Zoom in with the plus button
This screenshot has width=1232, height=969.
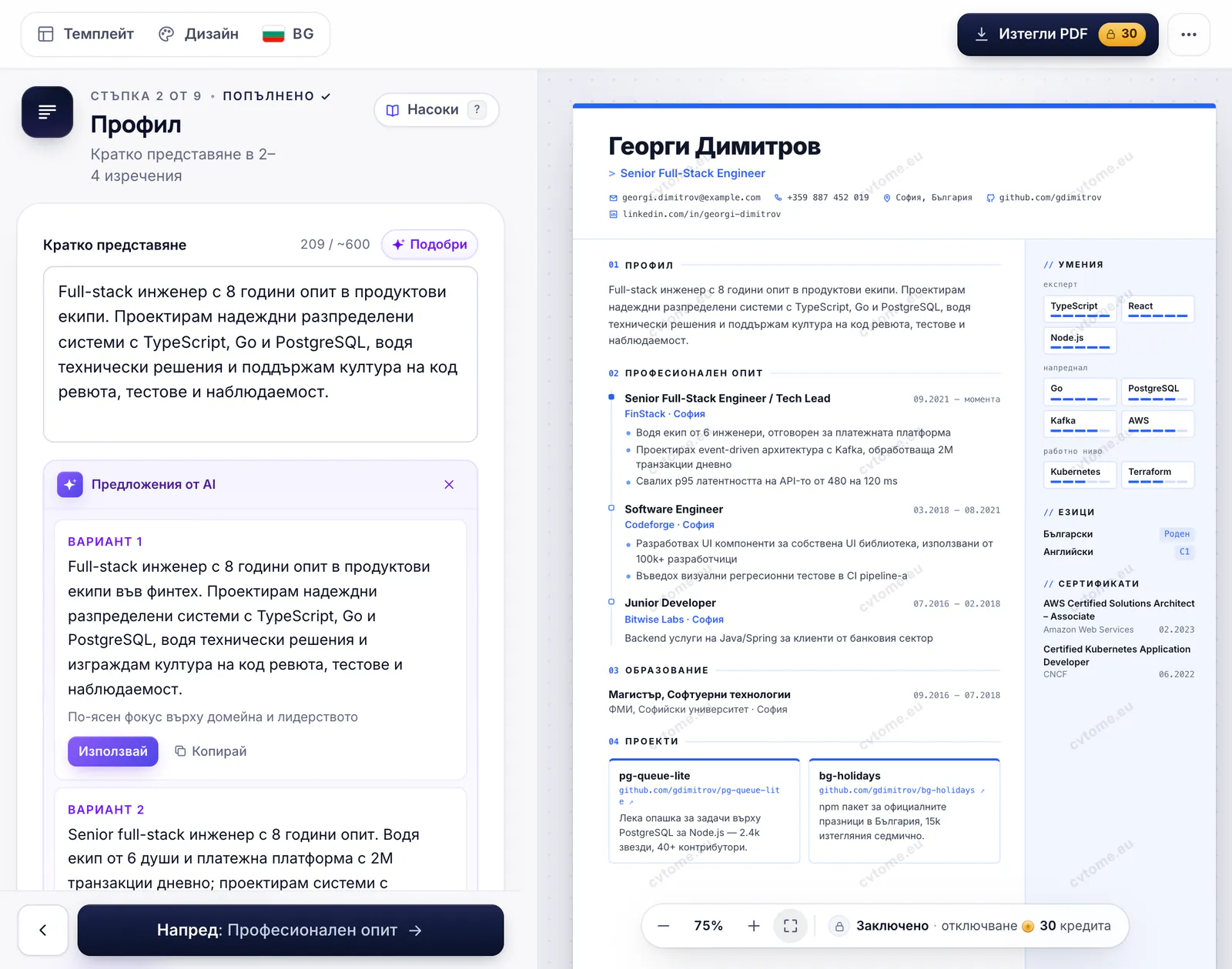click(754, 926)
